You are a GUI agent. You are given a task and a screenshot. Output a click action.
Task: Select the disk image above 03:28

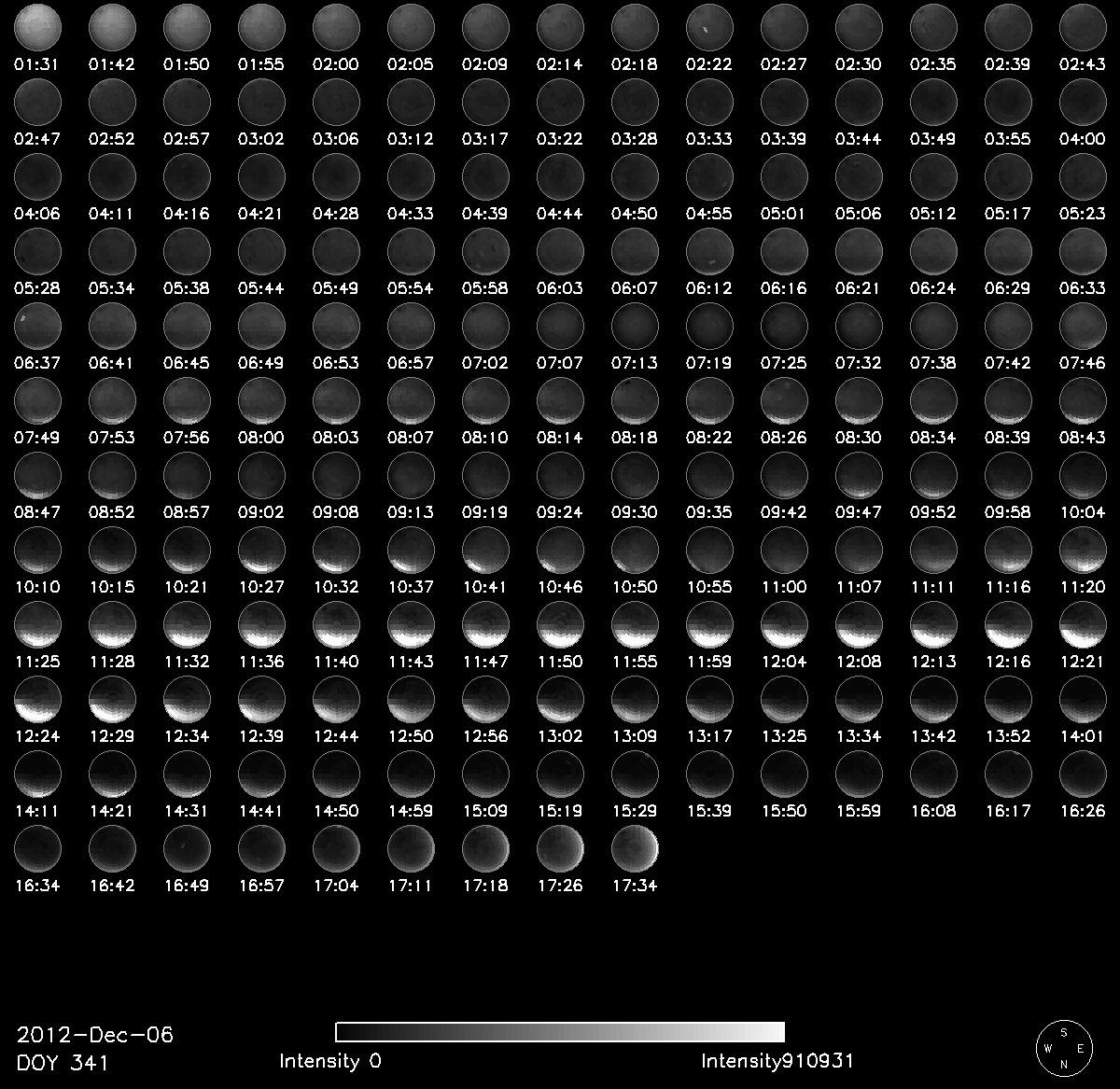click(635, 101)
